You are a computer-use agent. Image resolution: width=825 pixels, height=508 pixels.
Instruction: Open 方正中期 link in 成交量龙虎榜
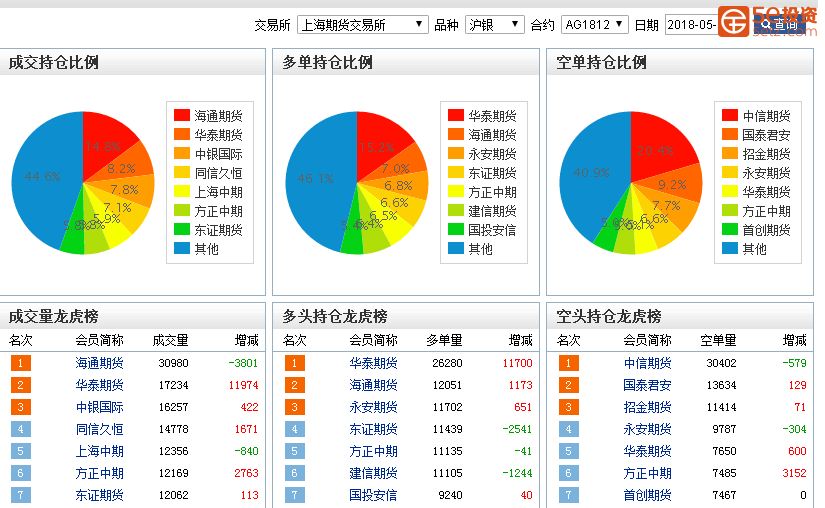coord(99,473)
